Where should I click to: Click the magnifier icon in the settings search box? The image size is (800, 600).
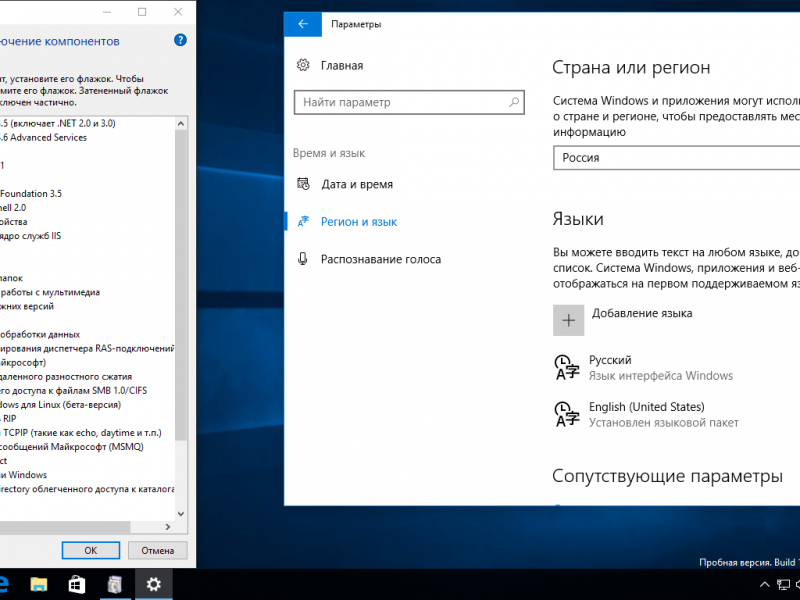[x=514, y=102]
